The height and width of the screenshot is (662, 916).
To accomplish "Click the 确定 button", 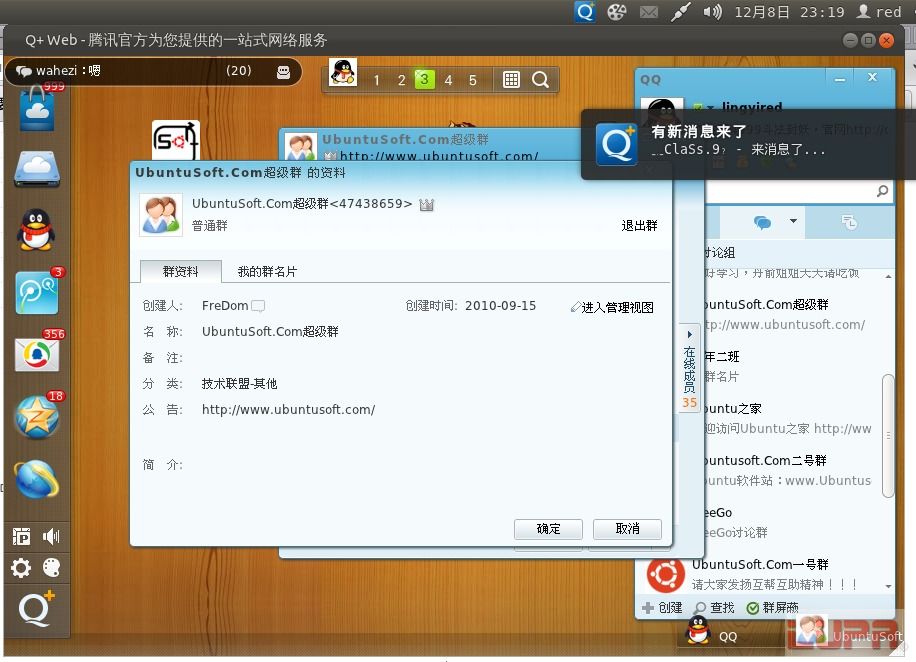I will (548, 529).
